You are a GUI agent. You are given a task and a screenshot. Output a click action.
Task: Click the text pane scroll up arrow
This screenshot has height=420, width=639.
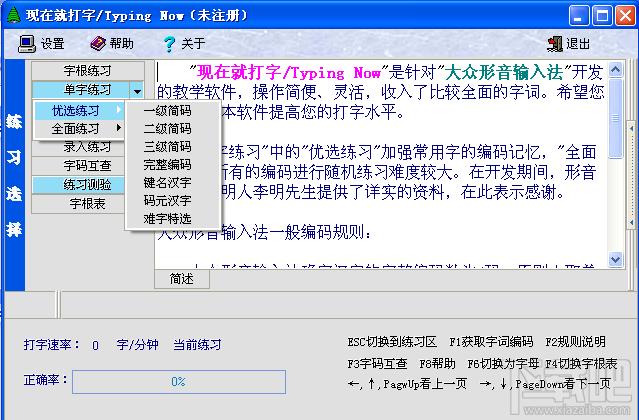point(615,70)
